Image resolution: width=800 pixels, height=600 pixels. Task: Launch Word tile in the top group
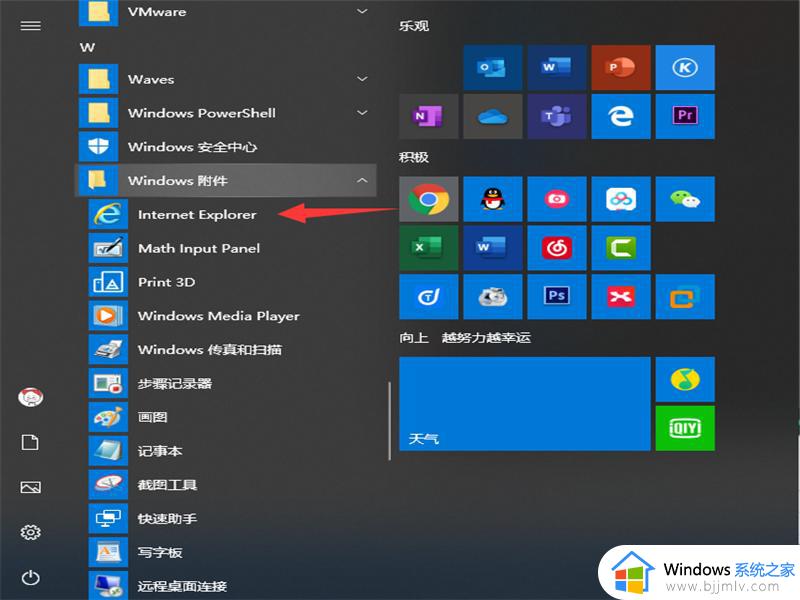click(x=557, y=67)
